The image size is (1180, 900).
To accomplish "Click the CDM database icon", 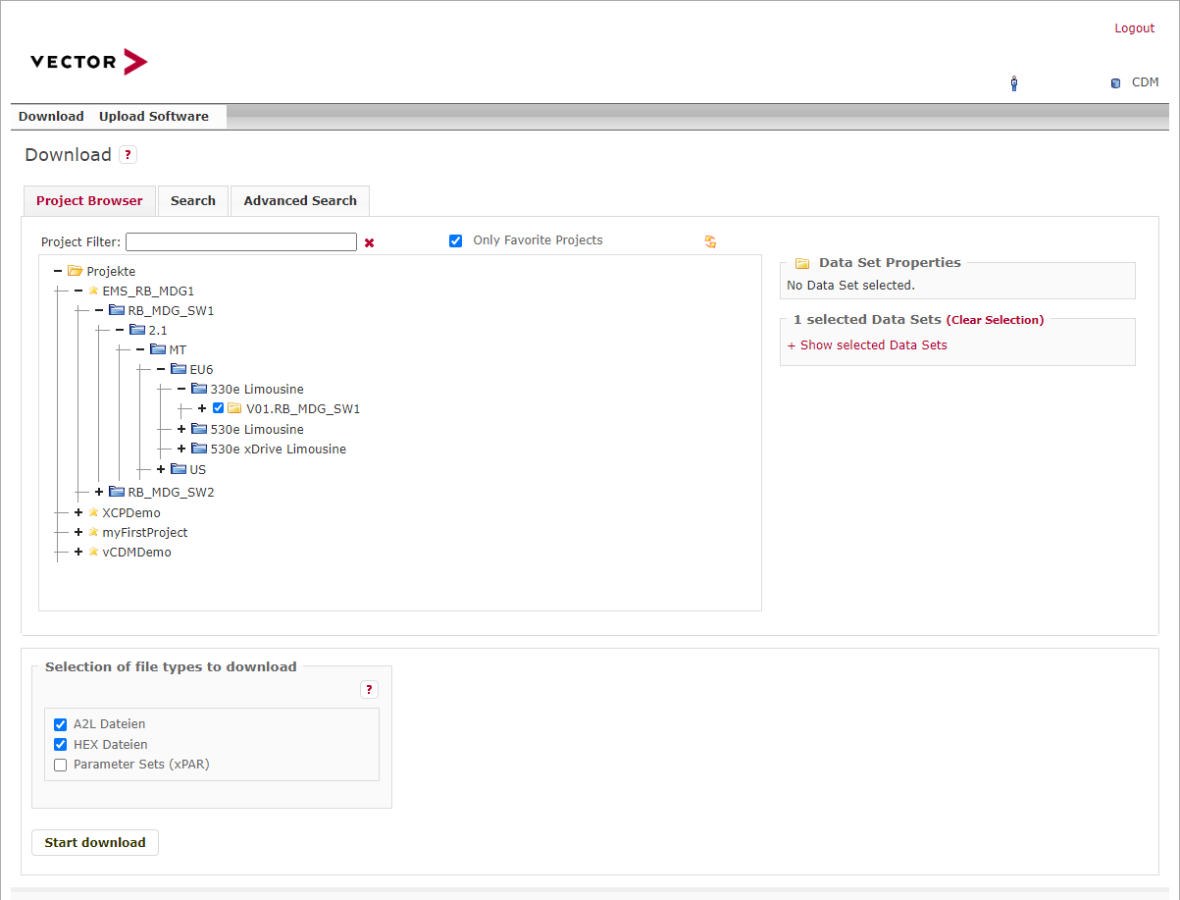I will (x=1115, y=83).
